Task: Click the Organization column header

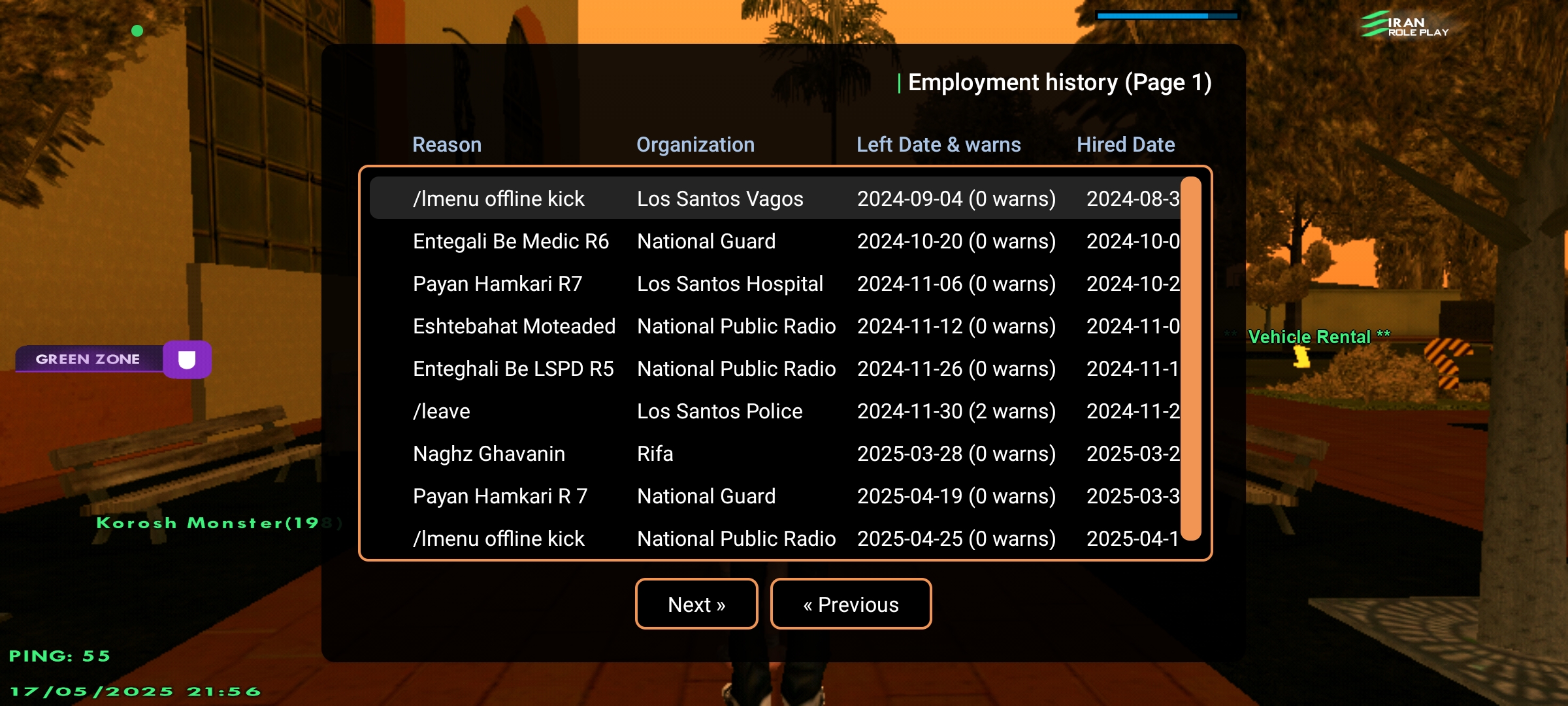Action: click(695, 144)
